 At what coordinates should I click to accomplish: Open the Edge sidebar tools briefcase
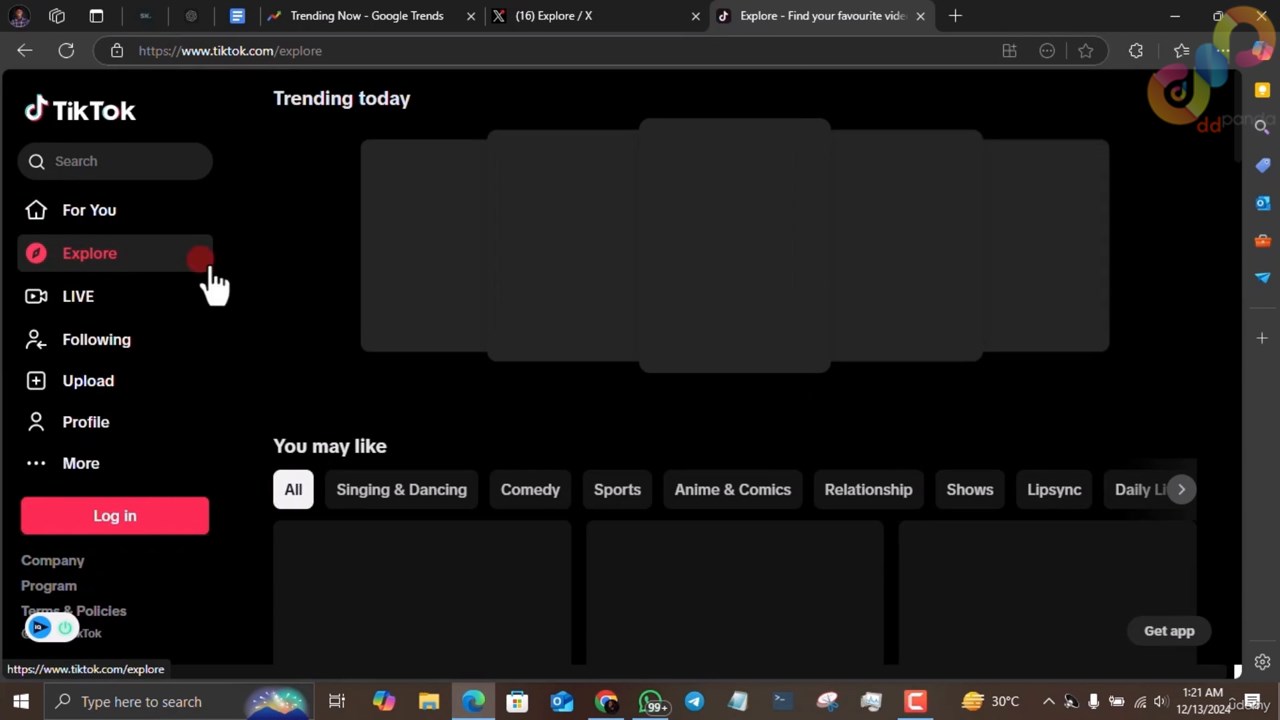pos(1262,241)
